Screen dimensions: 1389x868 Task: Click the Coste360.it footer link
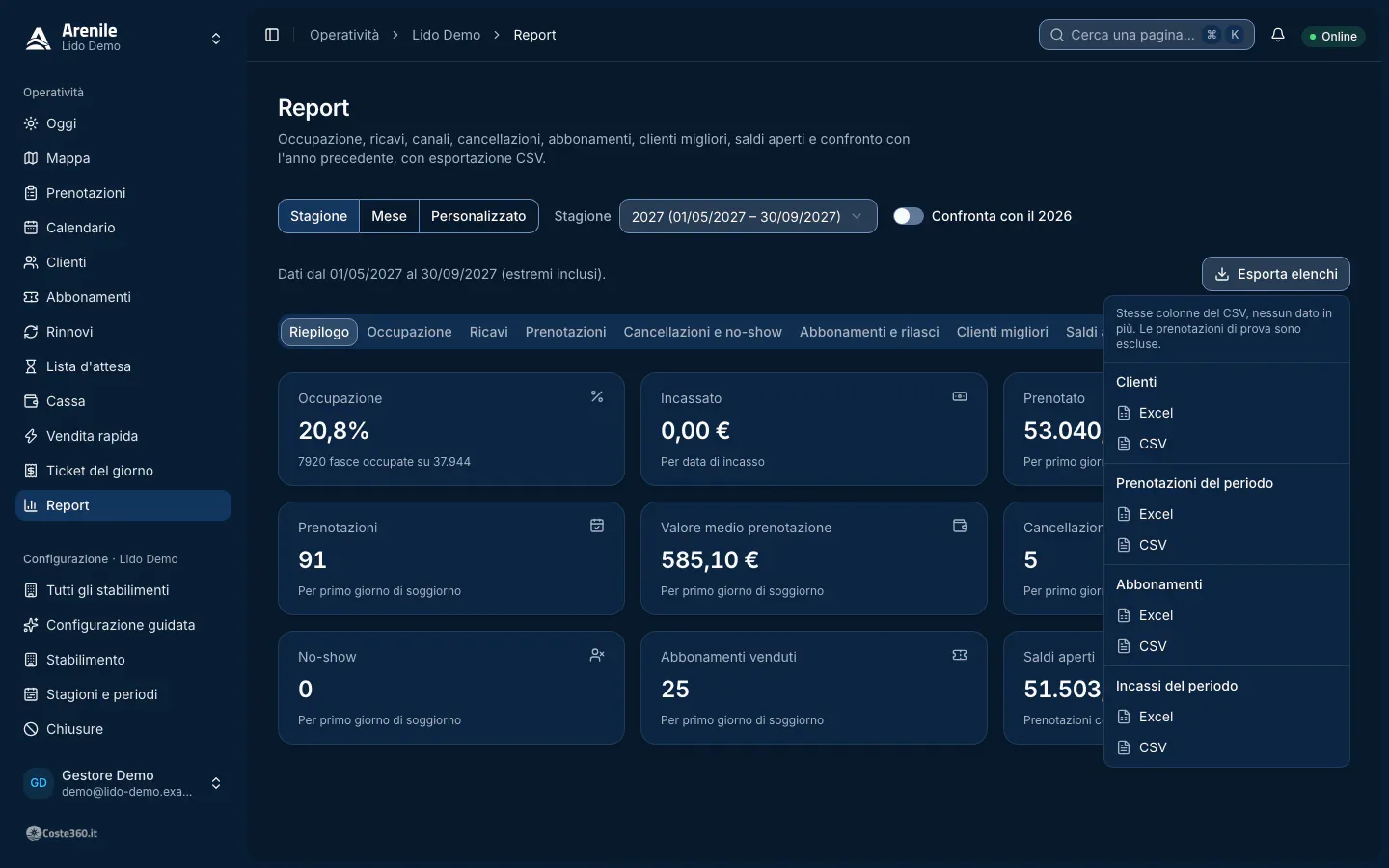[x=62, y=833]
